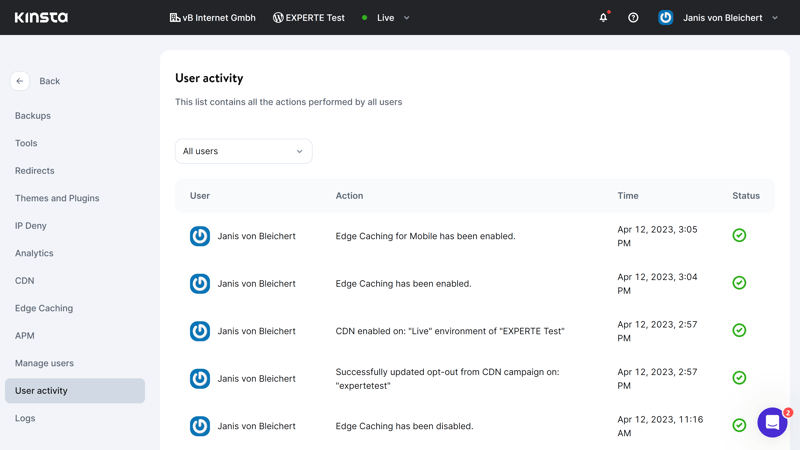The width and height of the screenshot is (800, 450).
Task: Open Edge Caching sidebar item
Action: click(x=44, y=308)
